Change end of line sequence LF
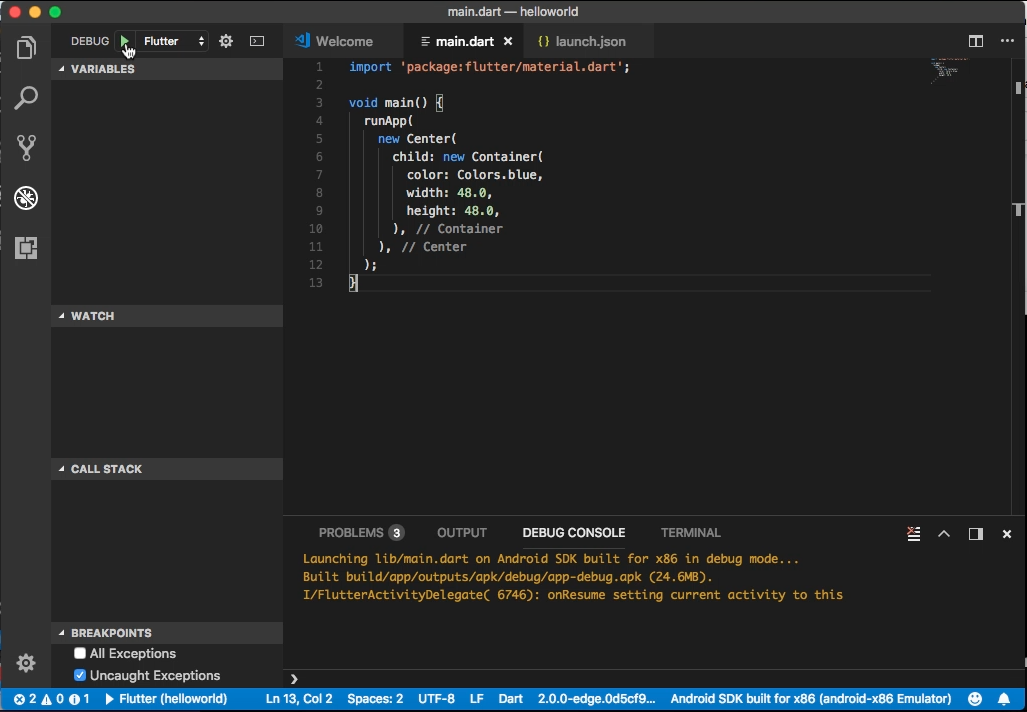The image size is (1027, 712). 476,699
